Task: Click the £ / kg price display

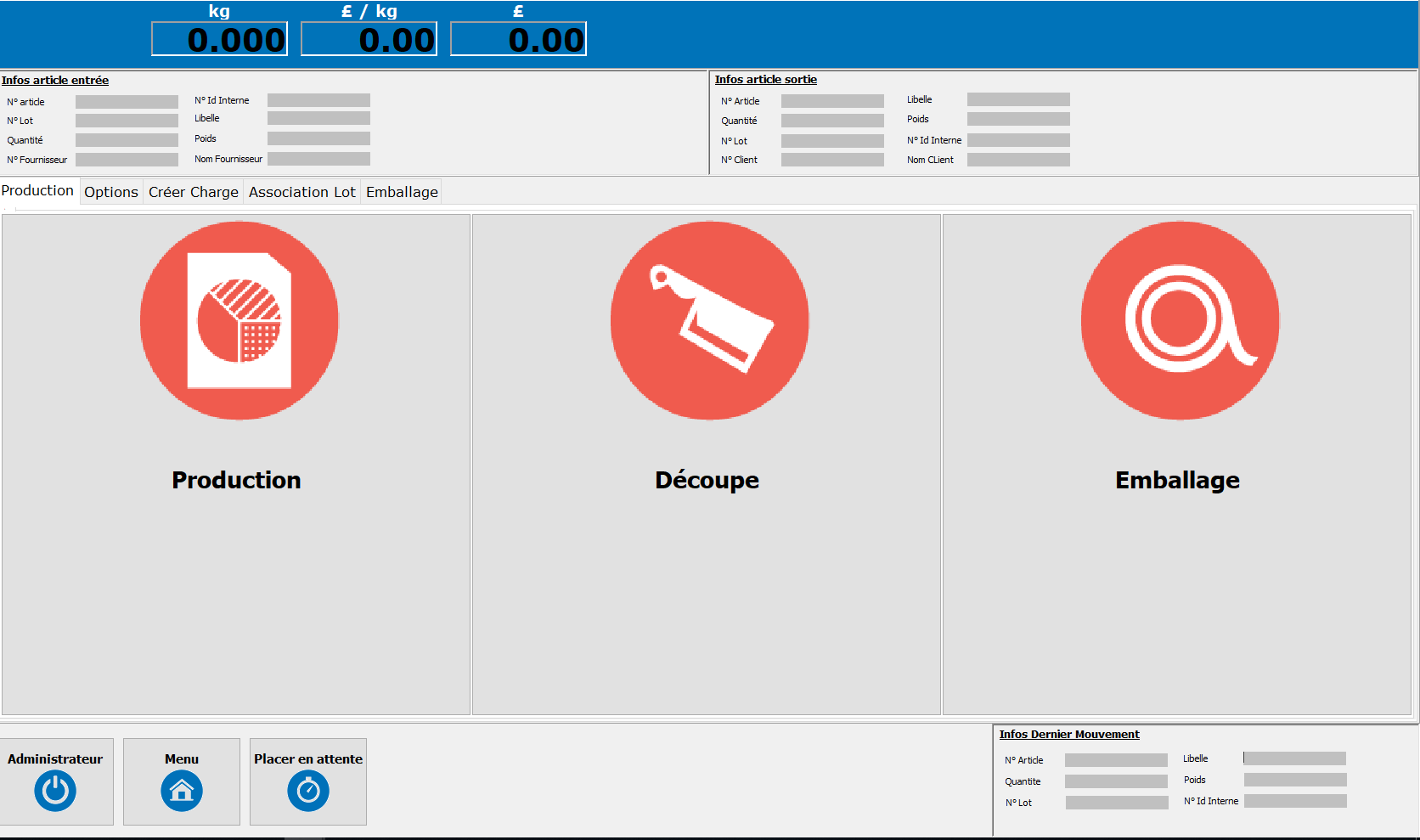Action: pos(369,39)
